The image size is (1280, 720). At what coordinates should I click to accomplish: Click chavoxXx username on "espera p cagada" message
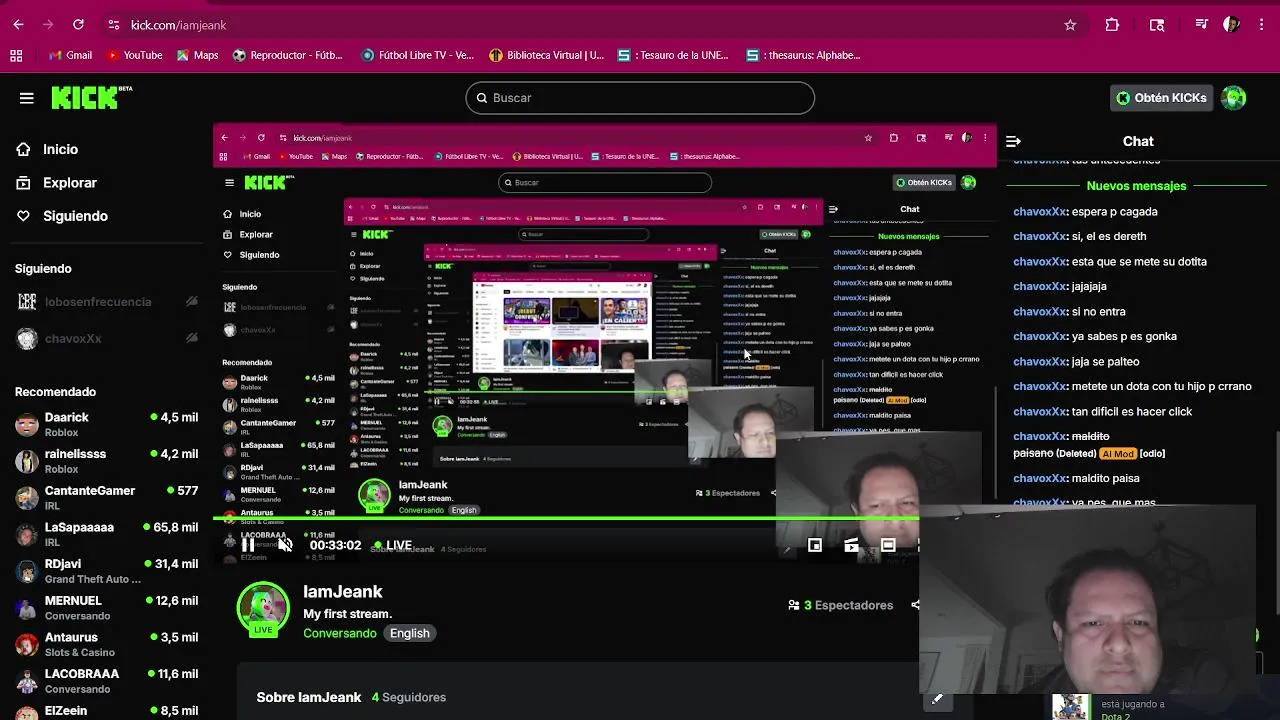(1040, 212)
